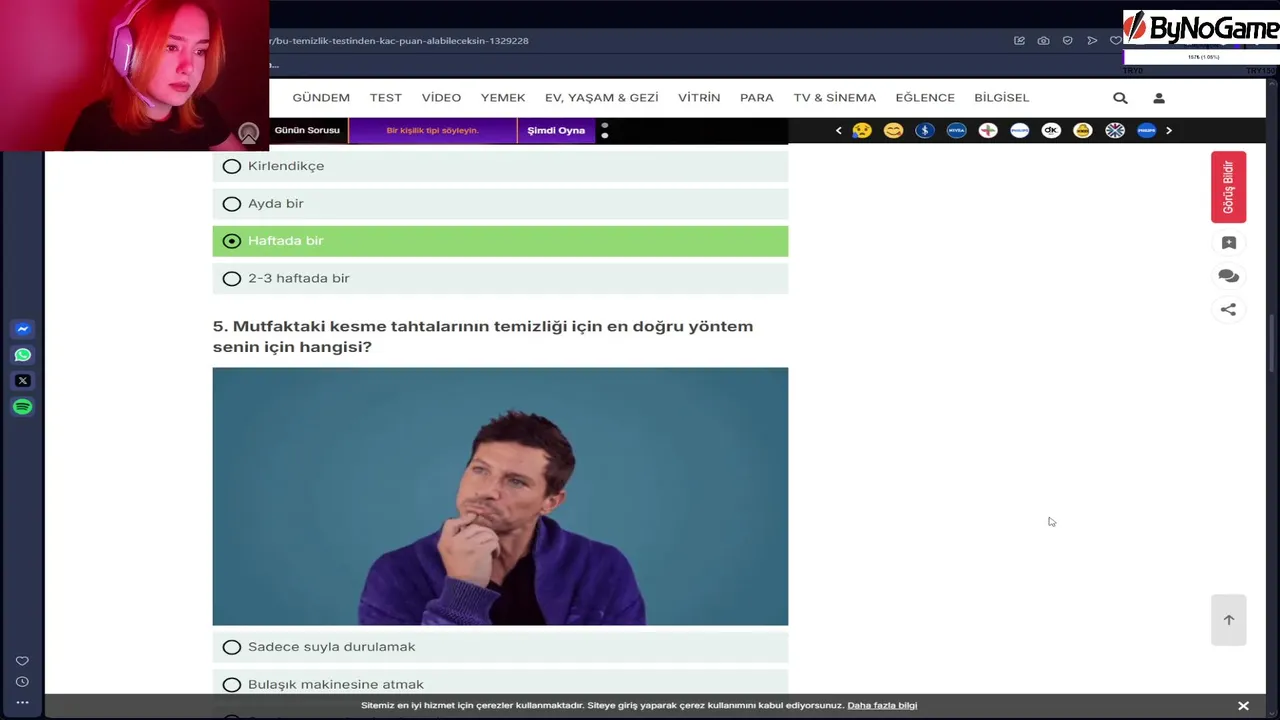Click the red-green plus brand icon

[x=988, y=131]
